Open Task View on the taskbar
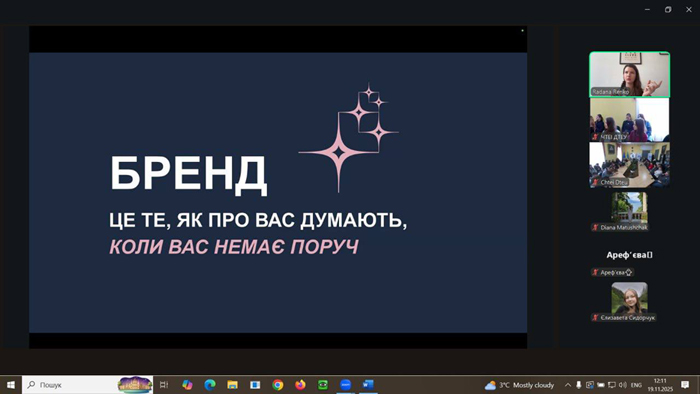Viewport: 700px width, 394px height. click(164, 385)
